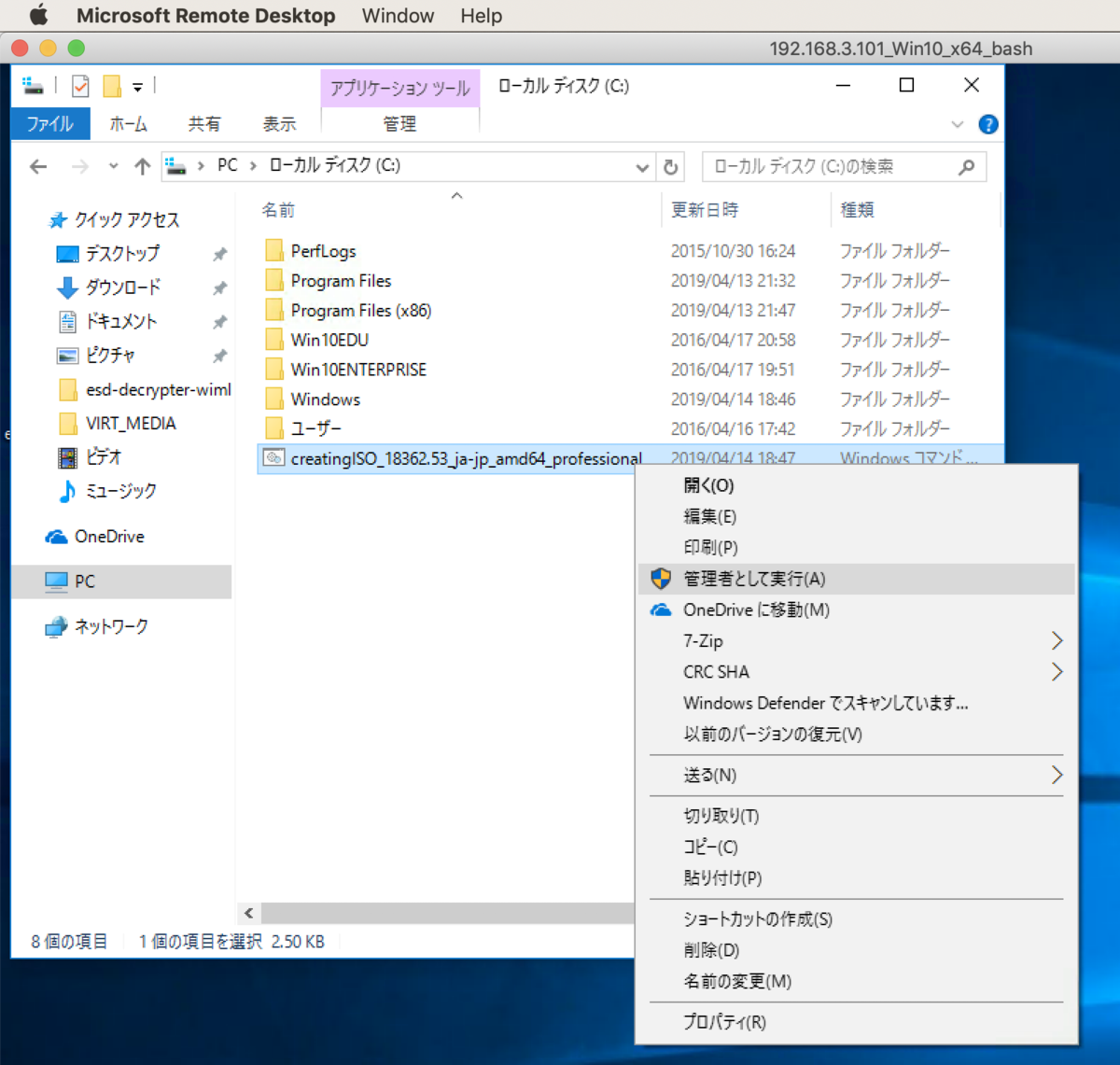Refresh the folder view

(670, 167)
